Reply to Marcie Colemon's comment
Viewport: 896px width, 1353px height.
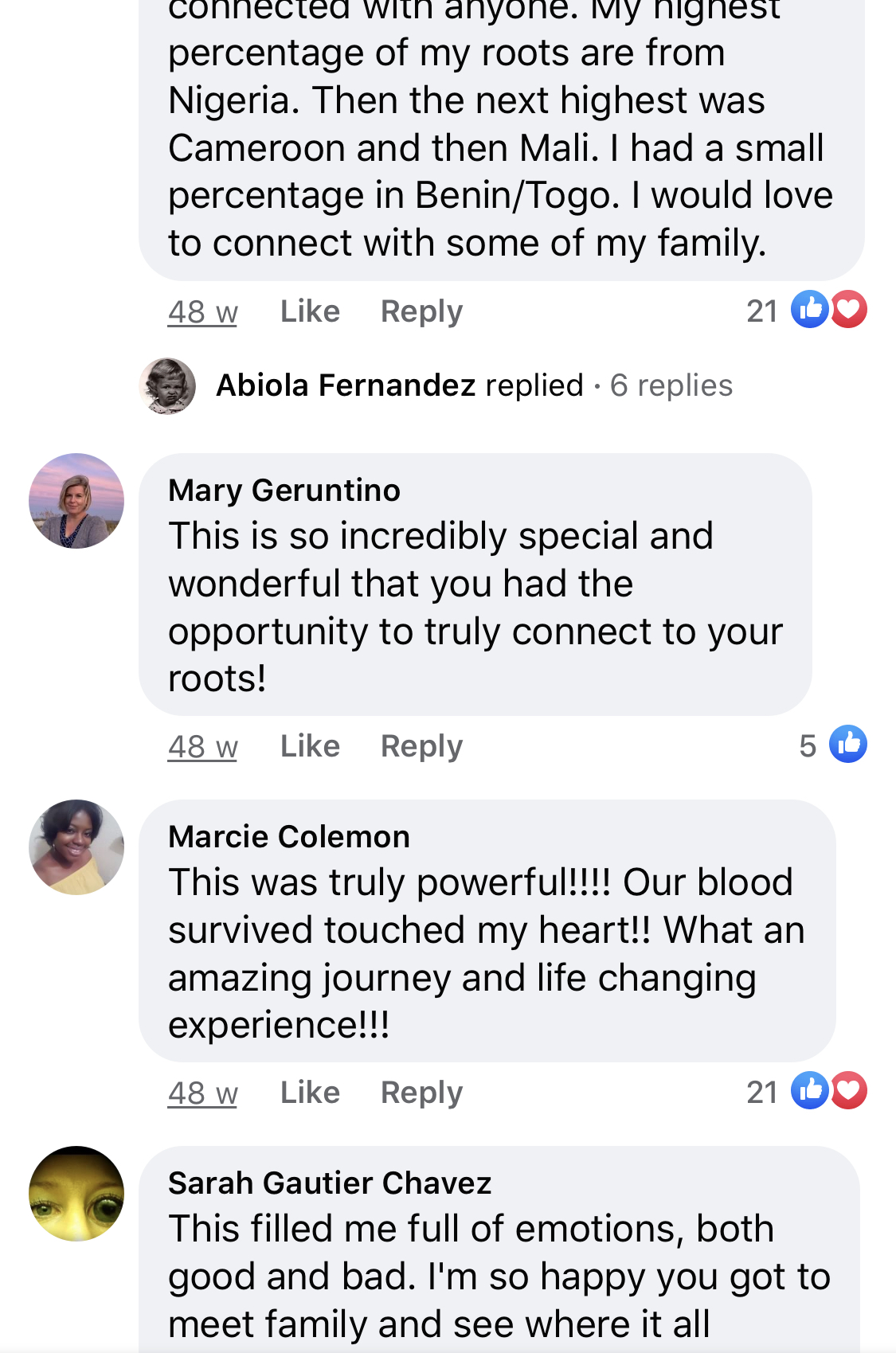click(x=421, y=1093)
